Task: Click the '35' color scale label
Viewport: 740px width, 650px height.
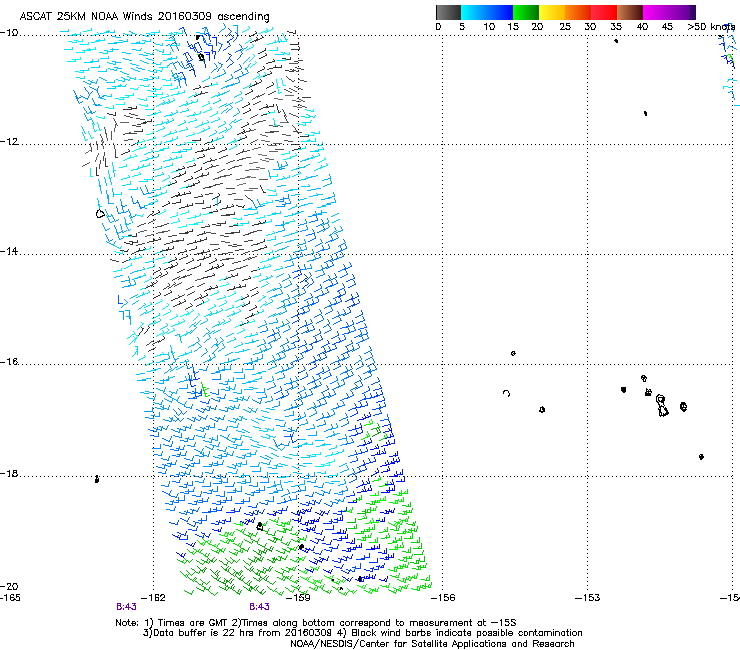Action: [616, 27]
